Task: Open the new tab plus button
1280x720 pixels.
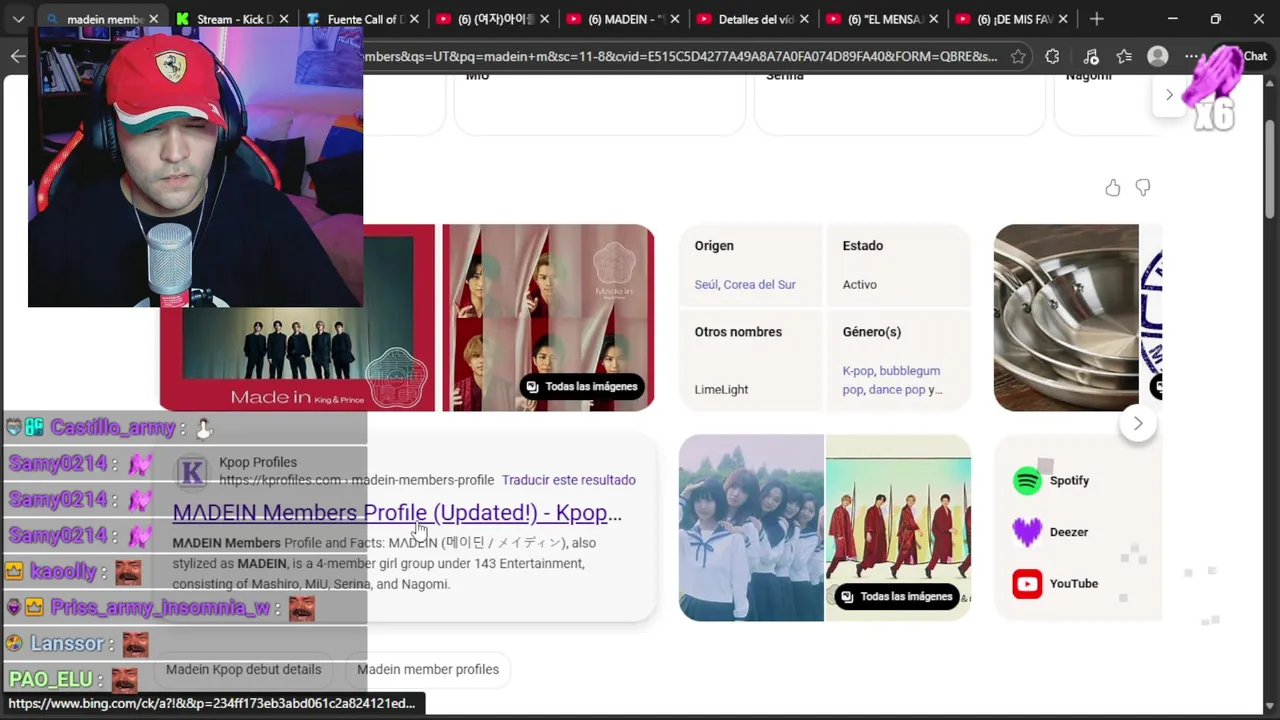Action: (x=1097, y=18)
